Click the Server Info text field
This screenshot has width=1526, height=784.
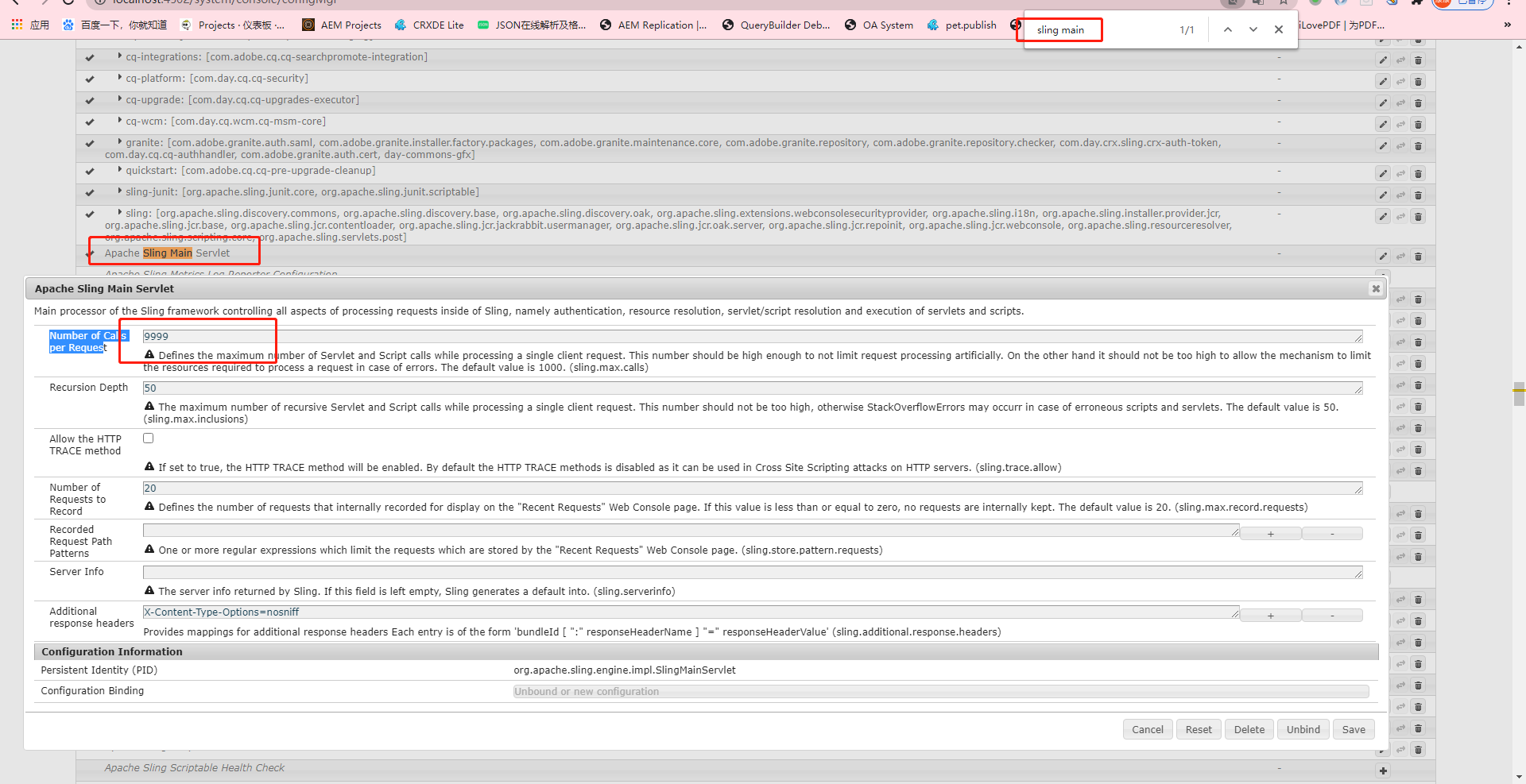(x=753, y=573)
